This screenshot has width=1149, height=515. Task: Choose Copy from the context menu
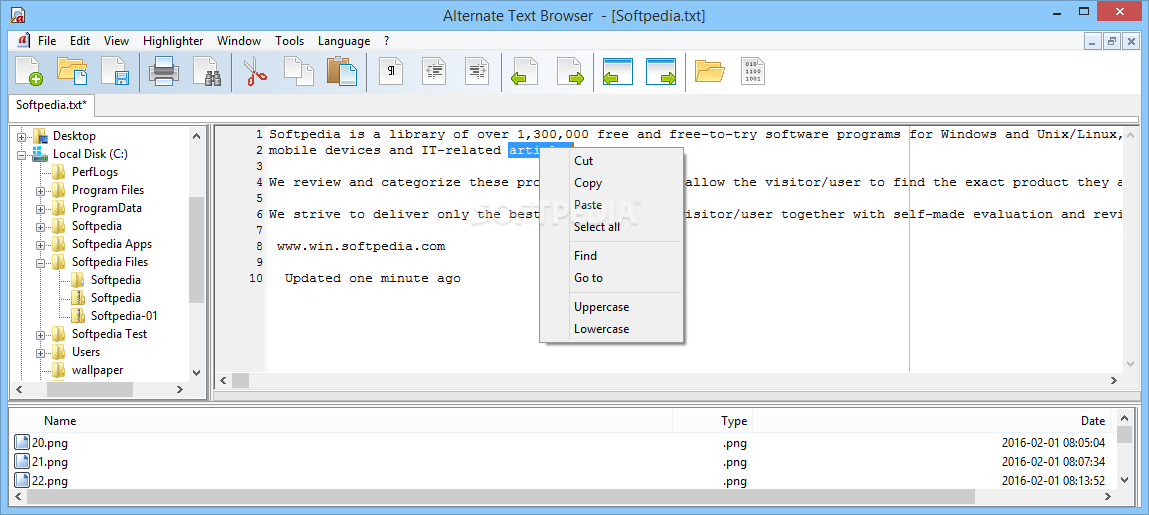pyautogui.click(x=611, y=183)
